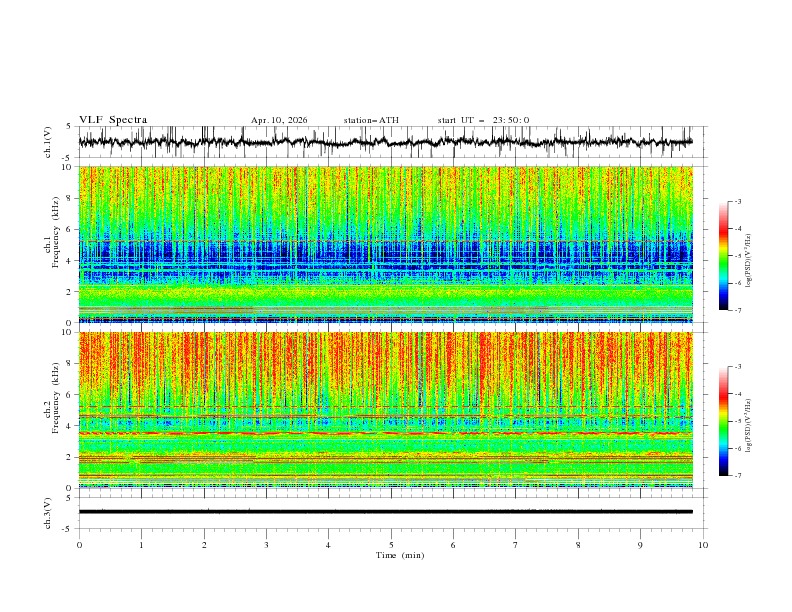Image resolution: width=792 pixels, height=612 pixels.
Task: Click inside the ch.1 spectrogram panel
Action: [x=385, y=244]
